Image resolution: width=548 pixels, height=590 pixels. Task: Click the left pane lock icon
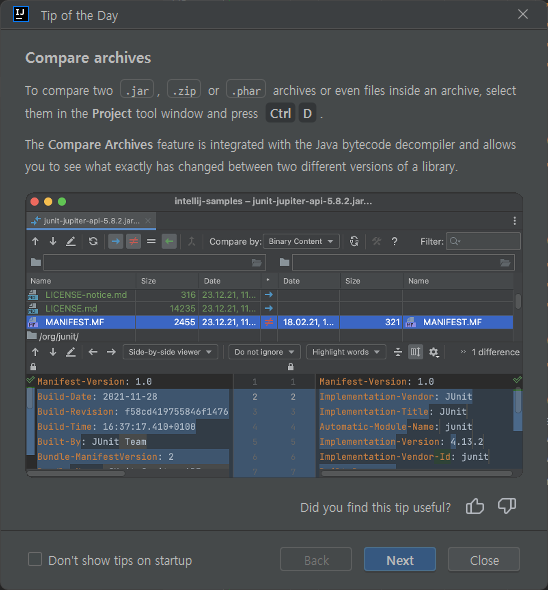(x=33, y=367)
